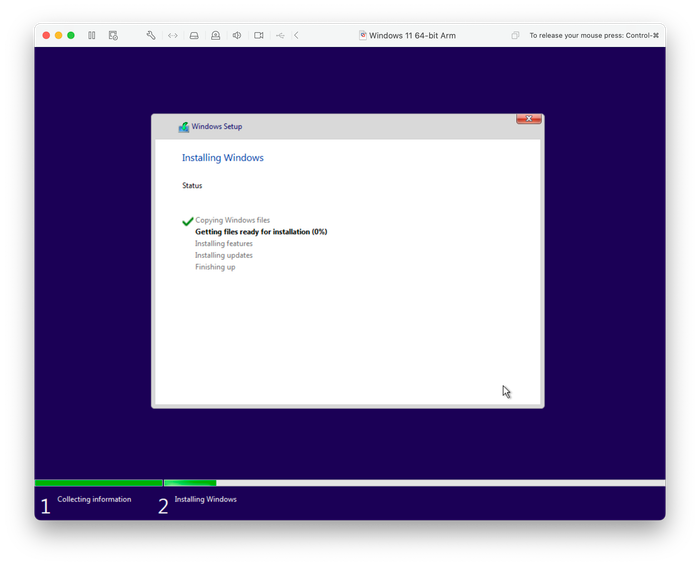Click the green checkmark next to Copying Windows files
Image resolution: width=700 pixels, height=566 pixels.
pos(188,221)
